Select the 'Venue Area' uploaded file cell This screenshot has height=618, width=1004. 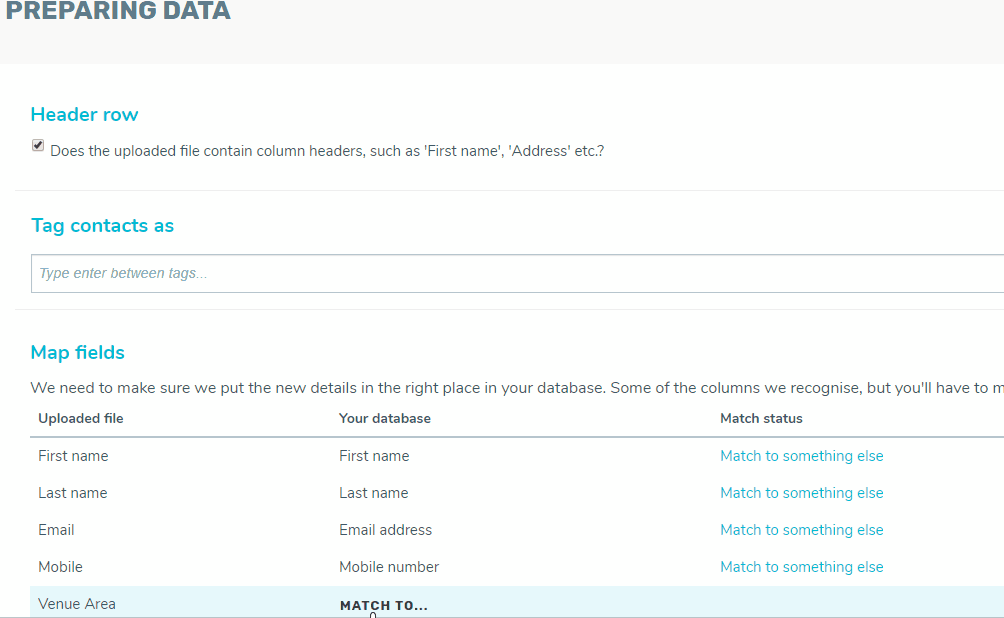pyautogui.click(x=77, y=604)
